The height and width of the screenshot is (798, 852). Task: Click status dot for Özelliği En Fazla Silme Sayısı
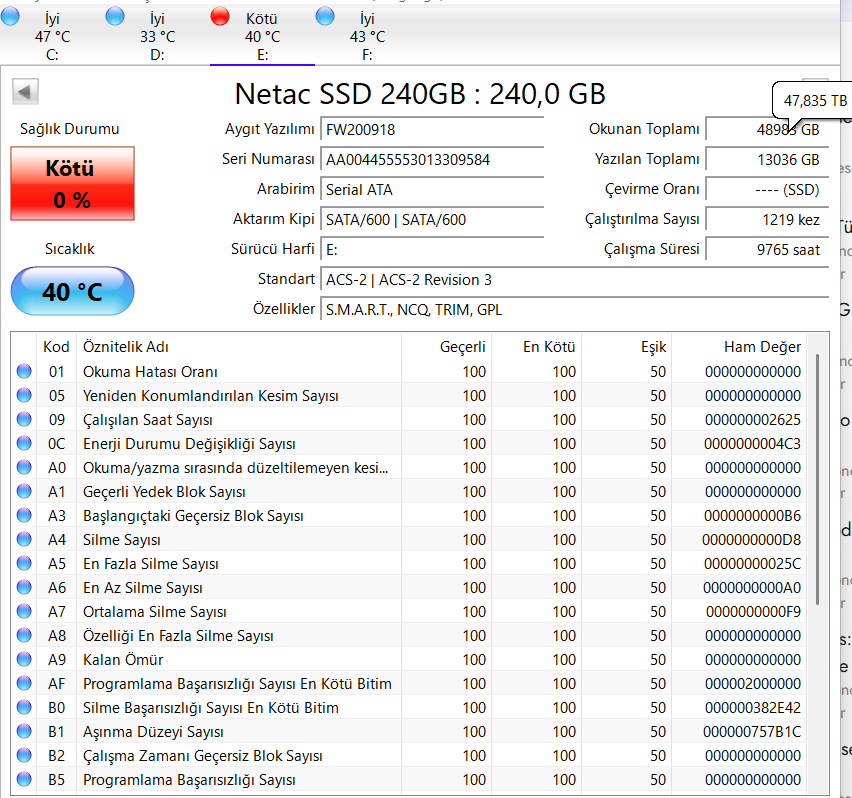tap(24, 635)
